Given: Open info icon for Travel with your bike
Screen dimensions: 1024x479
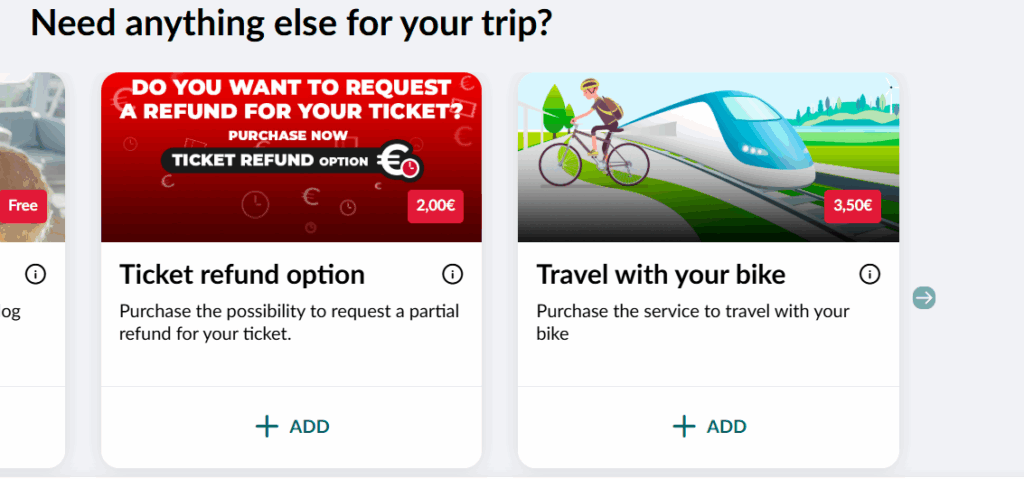Looking at the screenshot, I should pyautogui.click(x=869, y=274).
